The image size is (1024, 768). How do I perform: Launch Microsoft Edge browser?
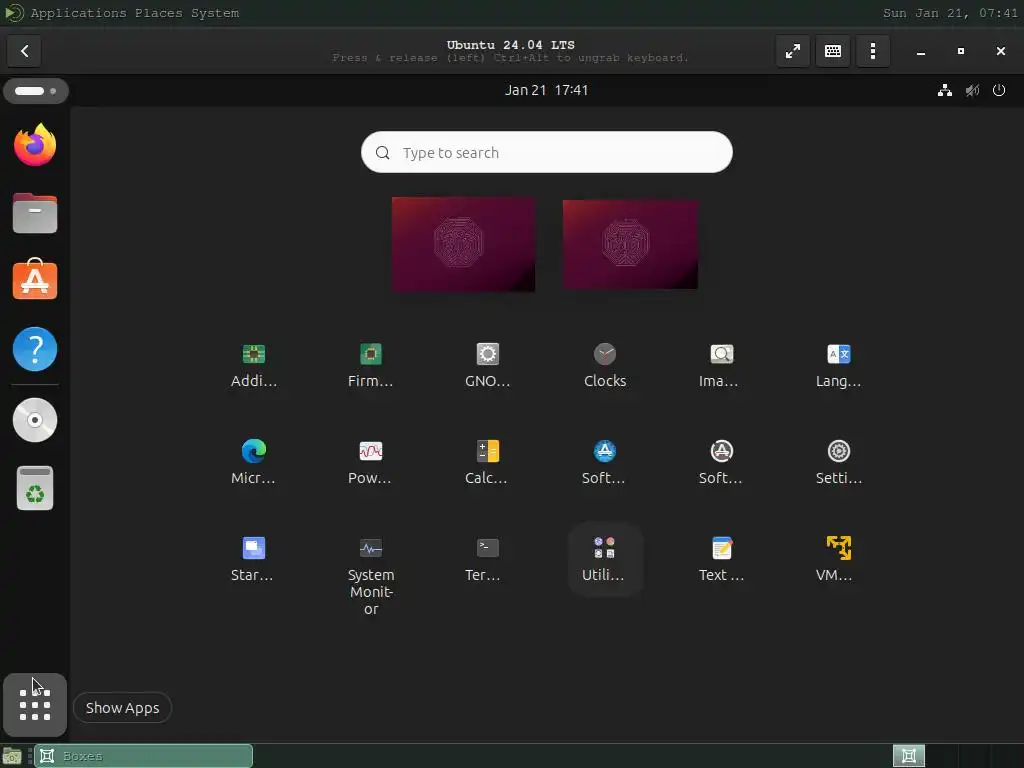point(253,462)
